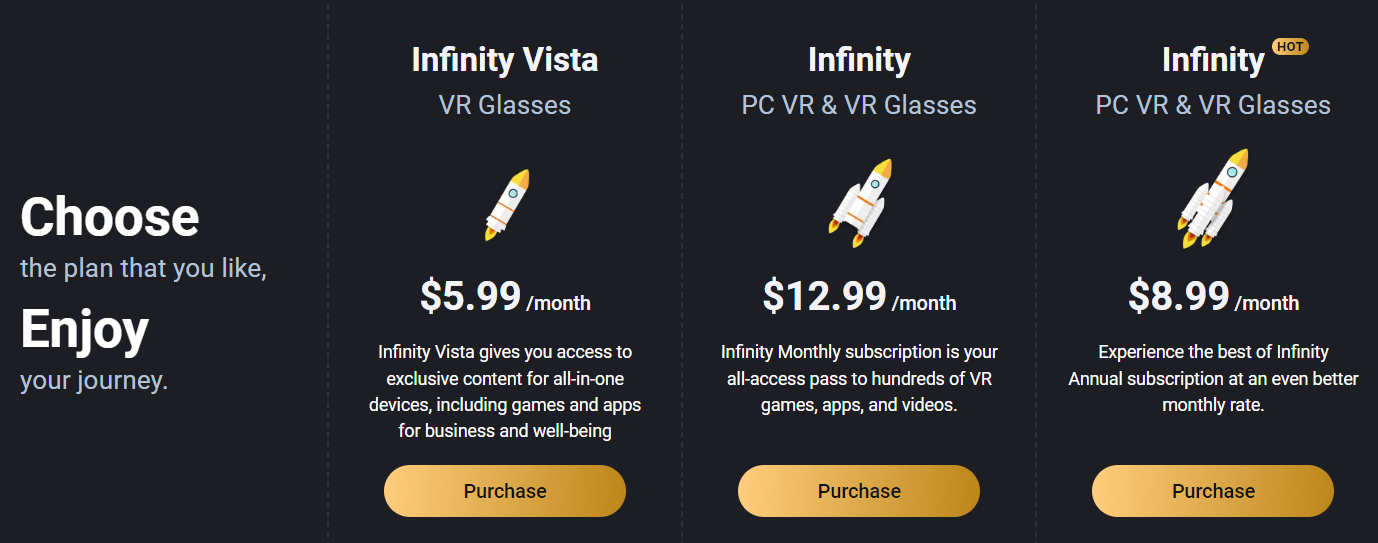Click the $12.99 /month price

(x=859, y=297)
